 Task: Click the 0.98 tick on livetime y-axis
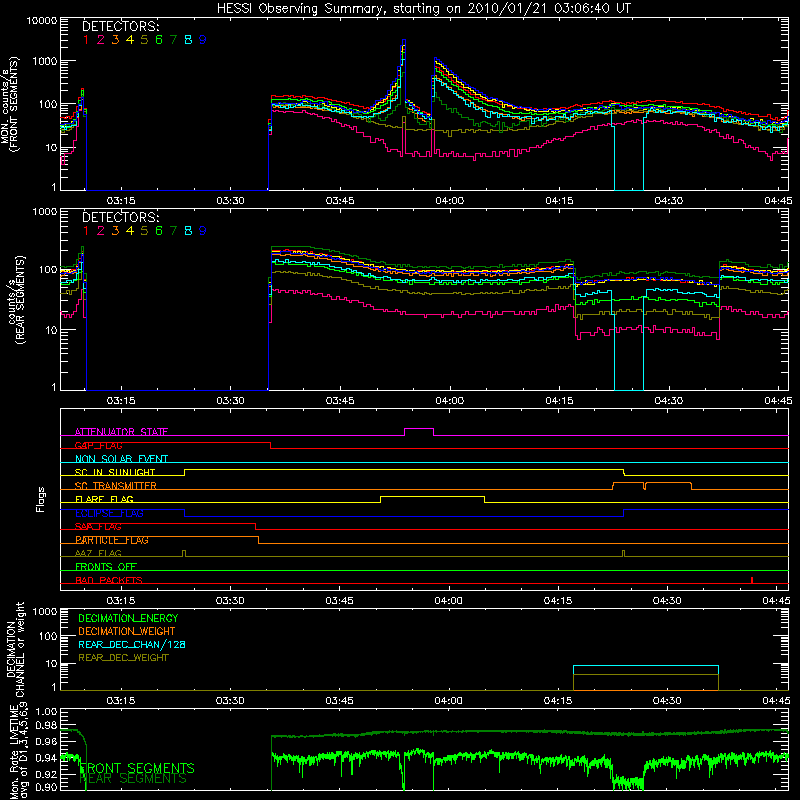[x=46, y=726]
